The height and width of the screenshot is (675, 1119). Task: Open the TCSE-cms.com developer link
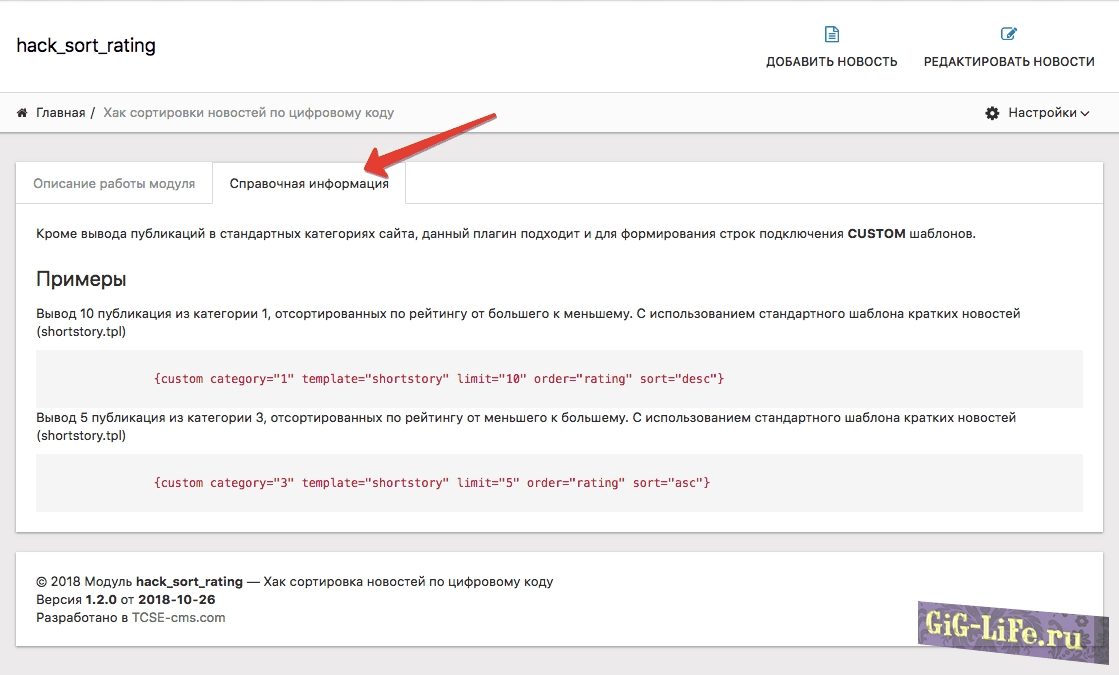pyautogui.click(x=179, y=617)
